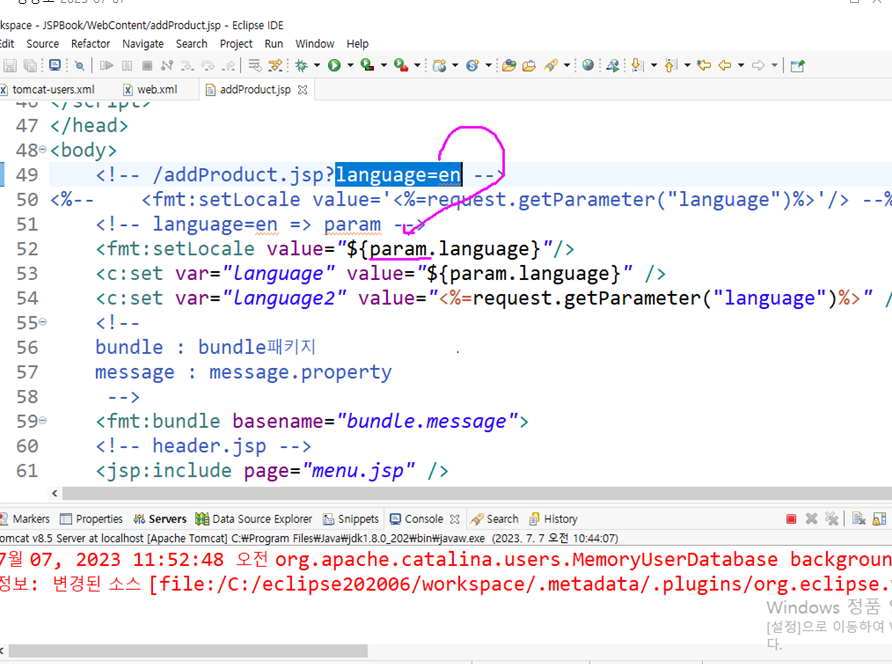Click the Terminate square in main toolbar
892x664 pixels.
[147, 65]
